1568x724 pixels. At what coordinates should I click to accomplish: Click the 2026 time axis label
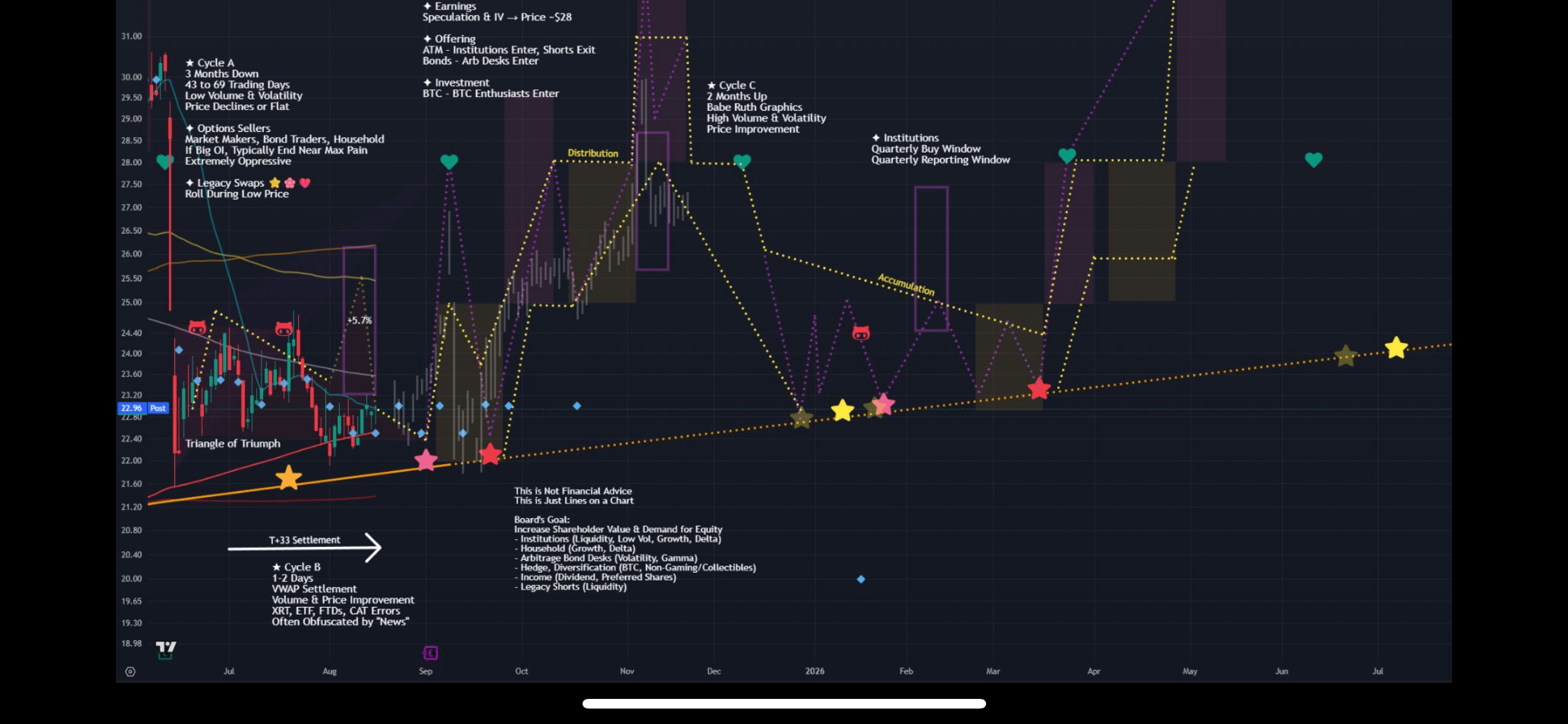(814, 671)
